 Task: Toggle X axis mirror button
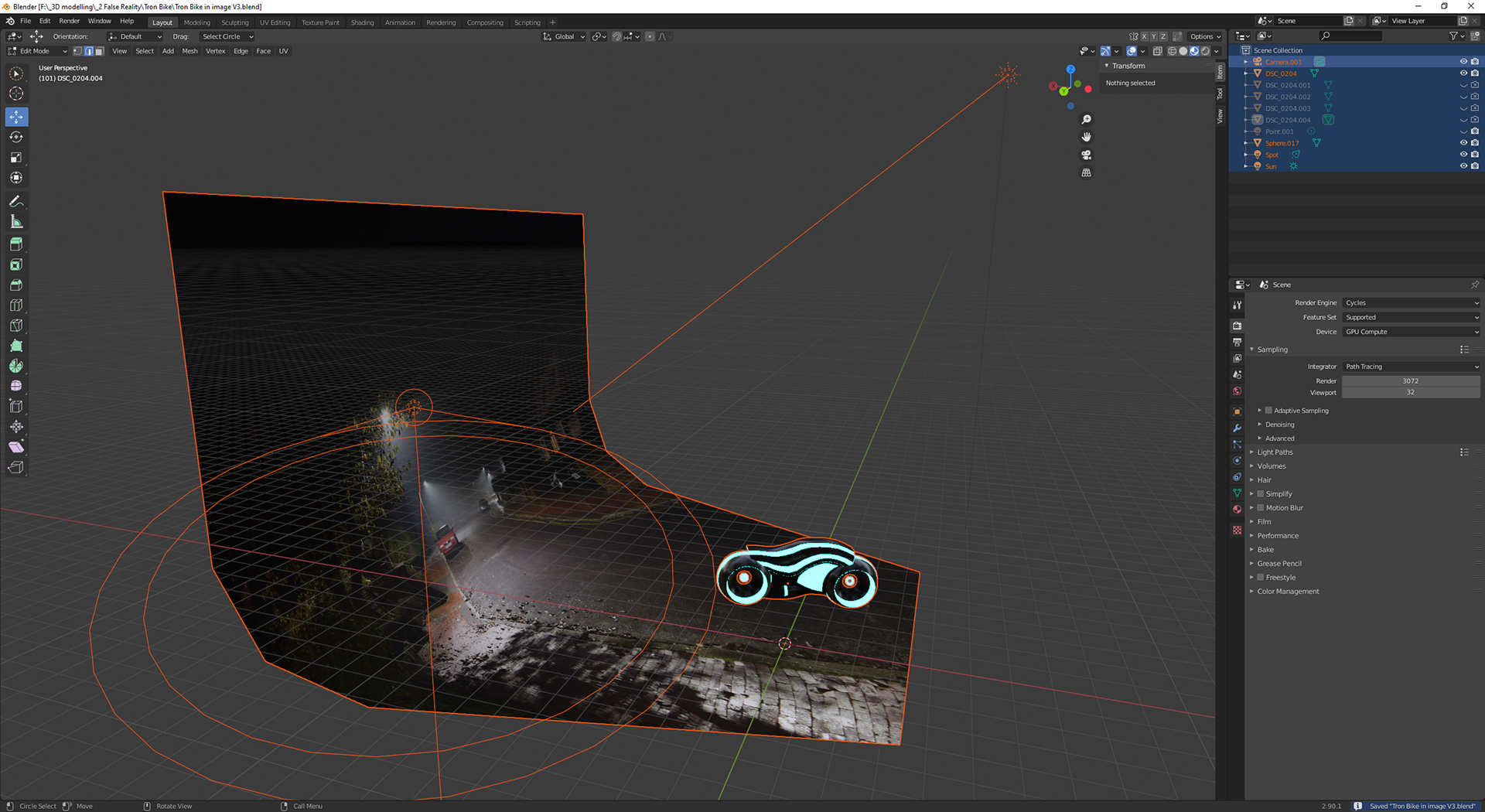click(x=1144, y=36)
